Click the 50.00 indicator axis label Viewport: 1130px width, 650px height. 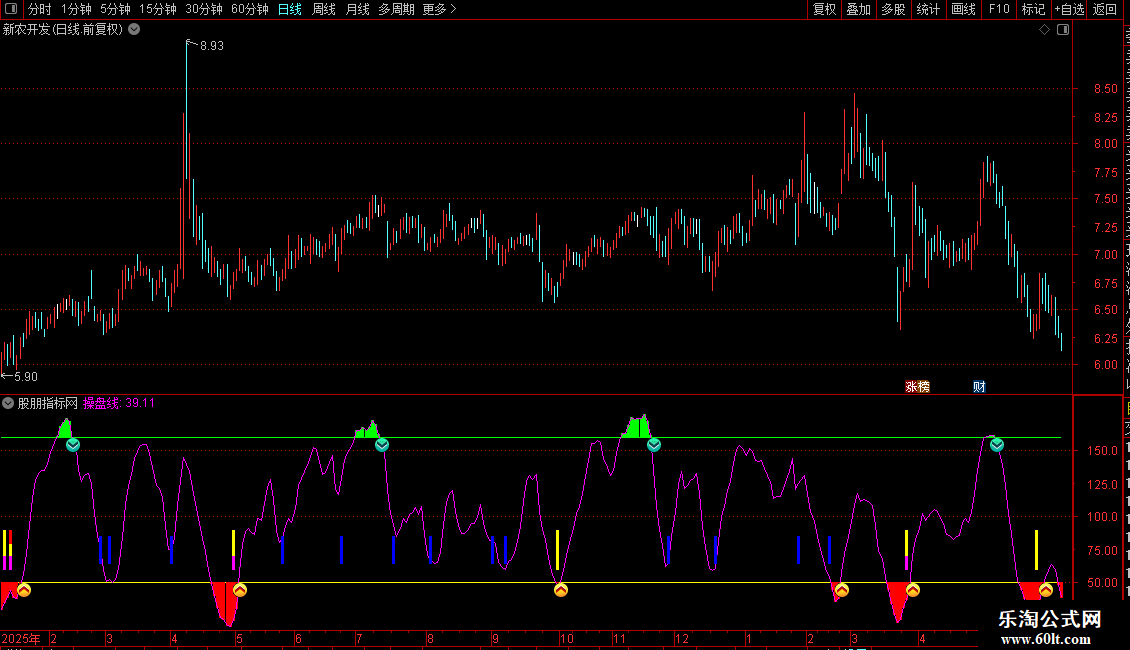point(1103,582)
